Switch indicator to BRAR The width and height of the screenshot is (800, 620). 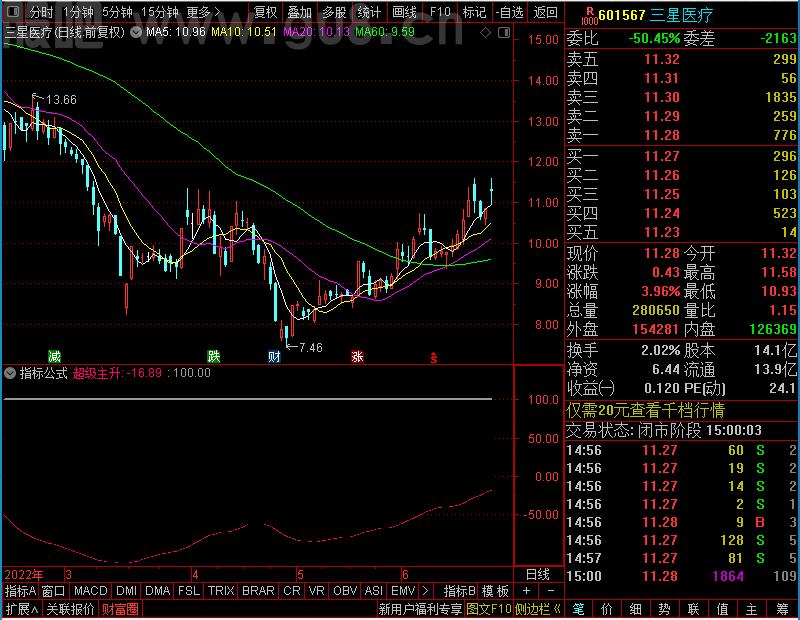[258, 591]
